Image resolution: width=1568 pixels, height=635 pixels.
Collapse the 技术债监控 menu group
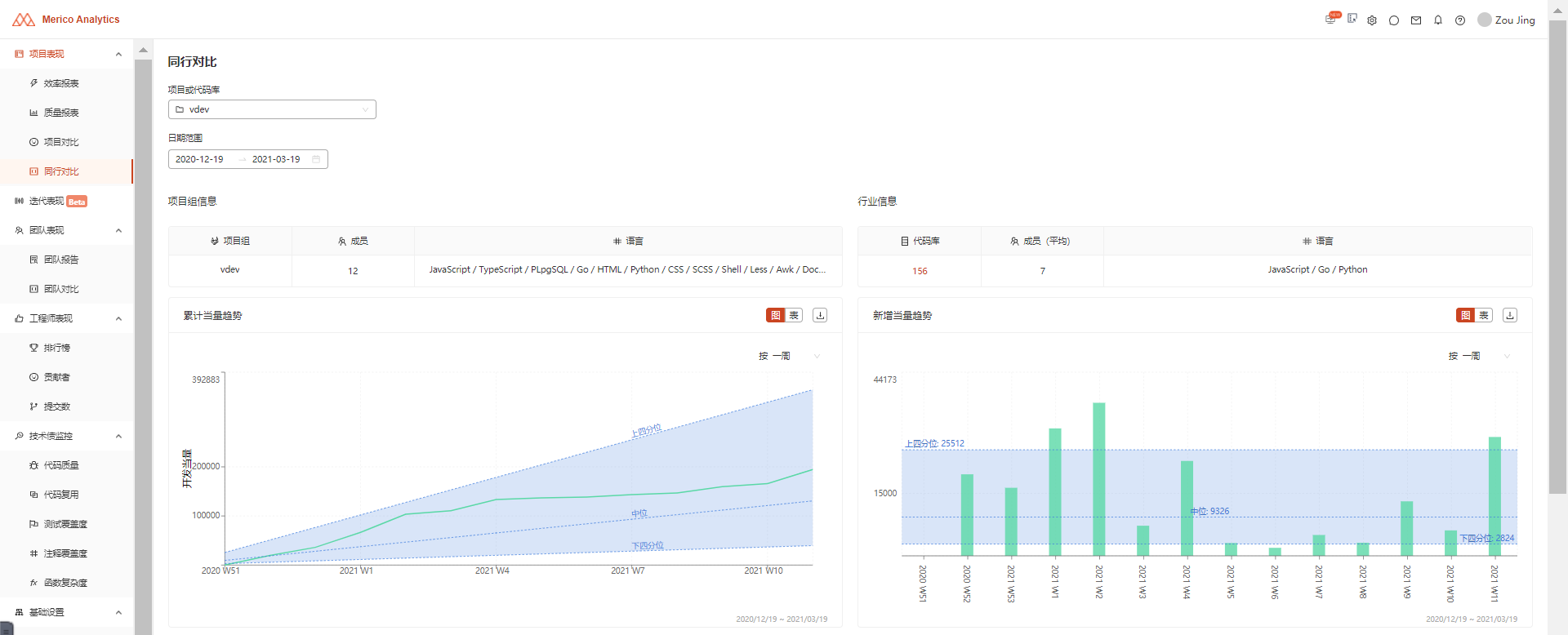pyautogui.click(x=118, y=436)
